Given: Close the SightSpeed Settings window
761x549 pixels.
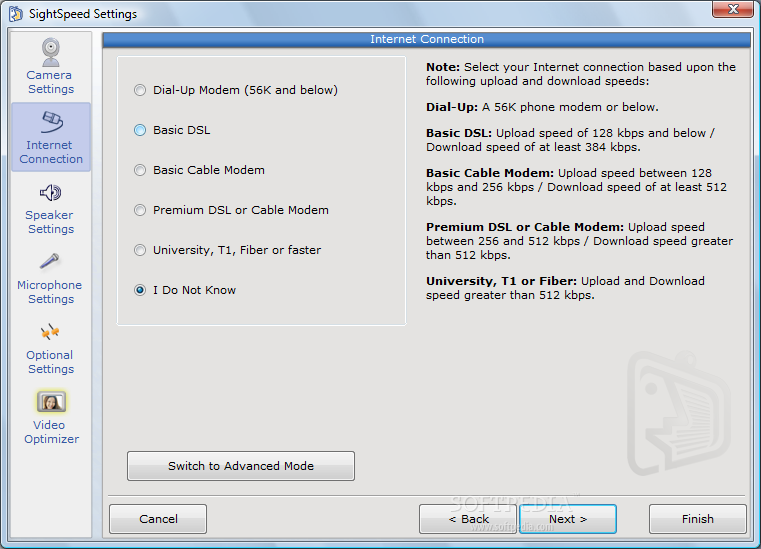Looking at the screenshot, I should tap(733, 9).
